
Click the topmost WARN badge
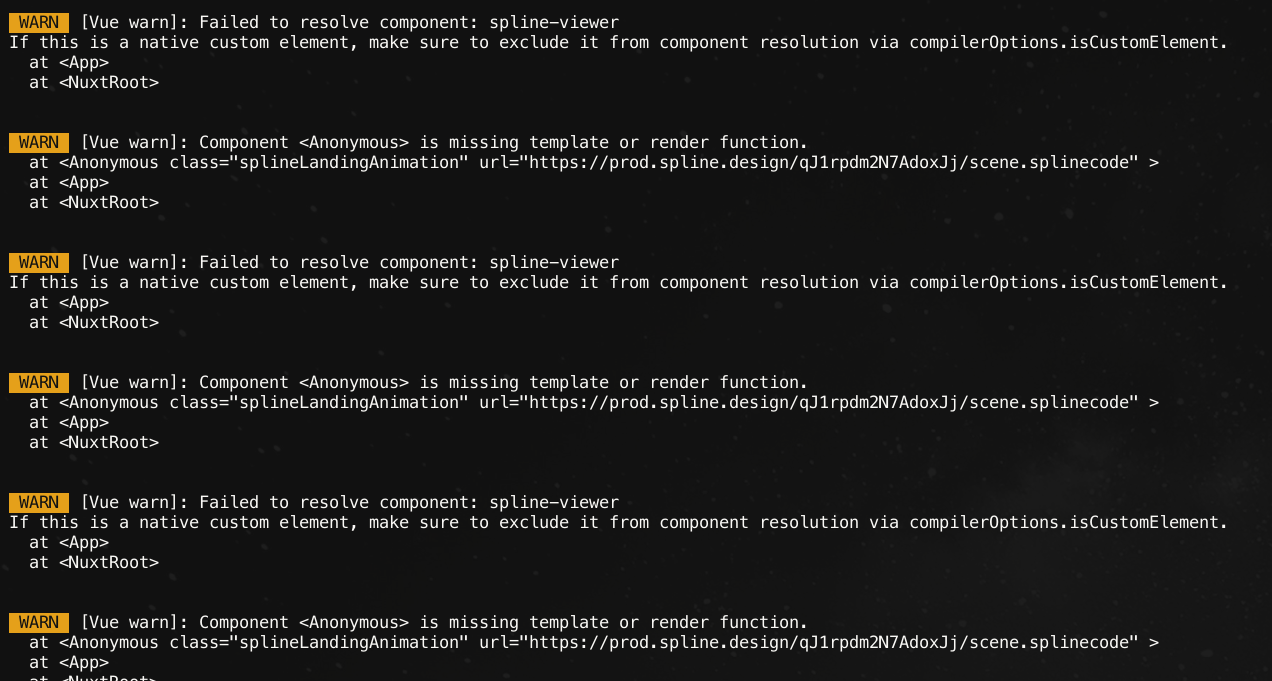click(39, 22)
